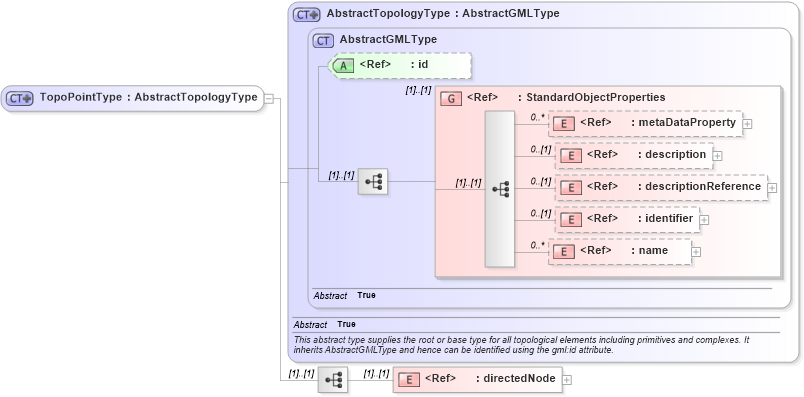Screen dimensions: 804x397
Task: Click the E icon of name element
Action: coord(564,251)
